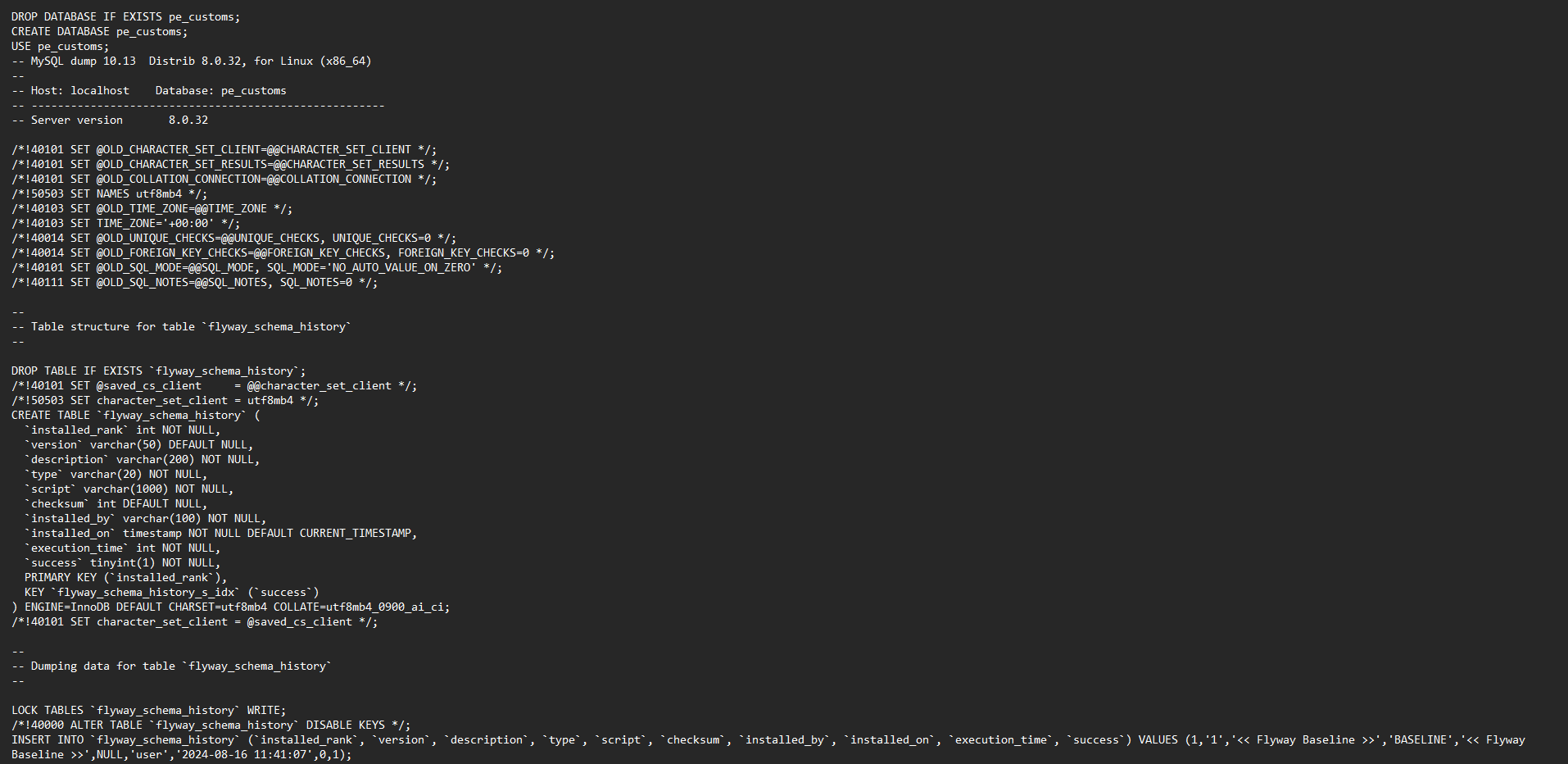Click the CREATE TABLE flyway_schema_history line
This screenshot has width=1568, height=764.
click(x=136, y=415)
